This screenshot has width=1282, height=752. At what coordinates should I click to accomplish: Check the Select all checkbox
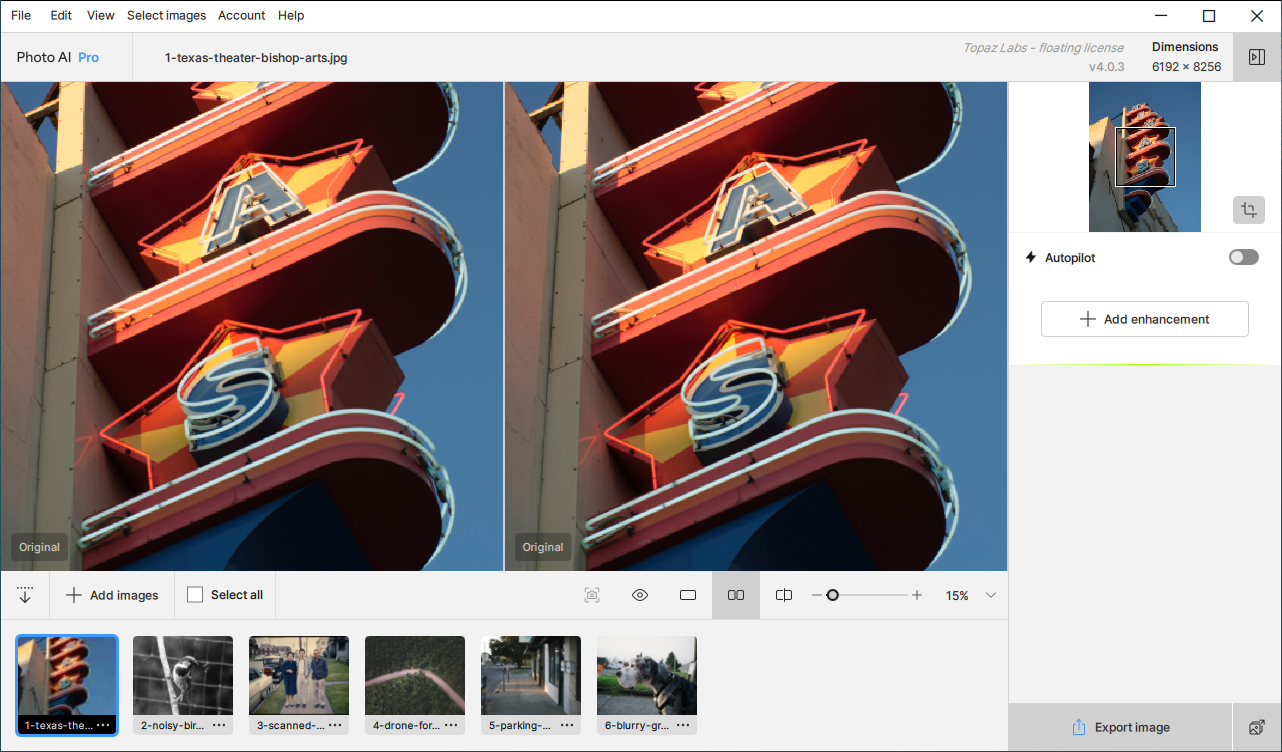point(195,595)
